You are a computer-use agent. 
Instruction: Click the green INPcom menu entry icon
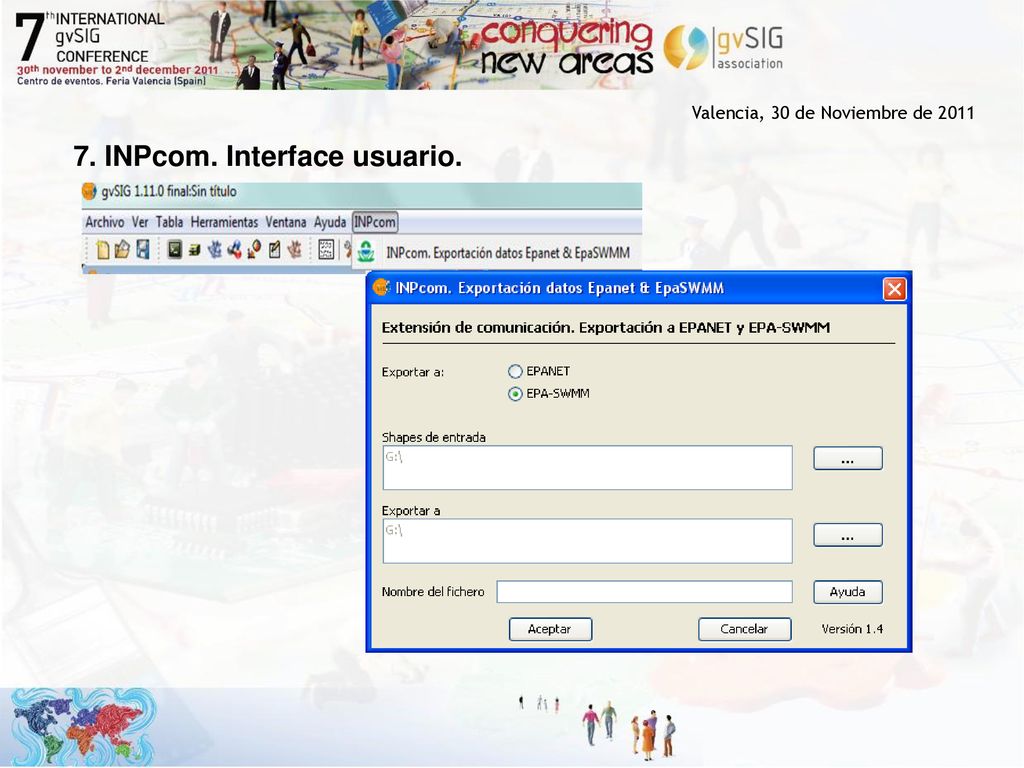[366, 252]
